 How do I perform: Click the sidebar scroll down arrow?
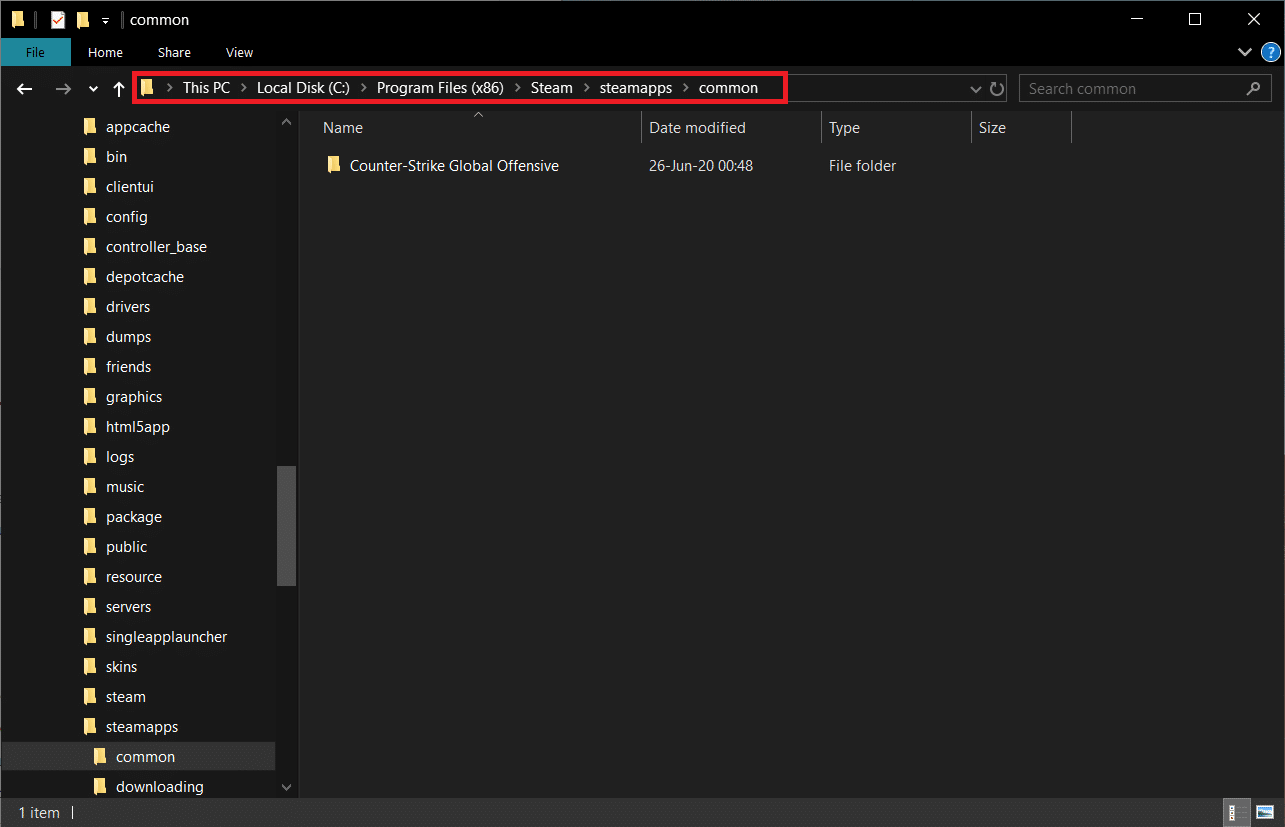[287, 788]
